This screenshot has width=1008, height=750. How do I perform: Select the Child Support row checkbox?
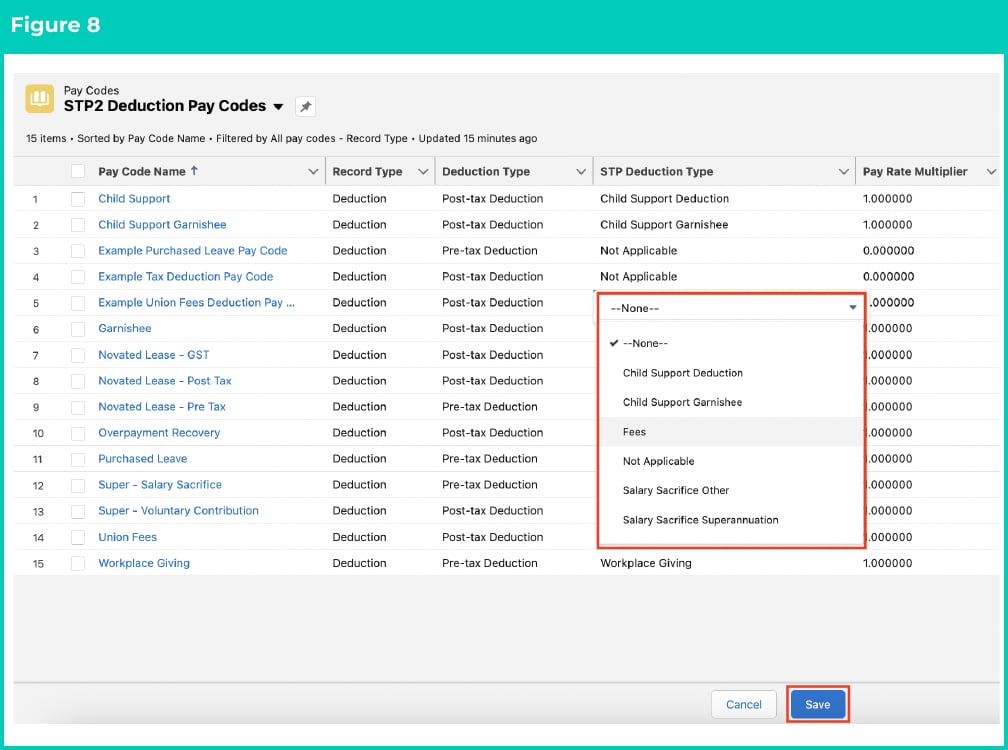[78, 199]
